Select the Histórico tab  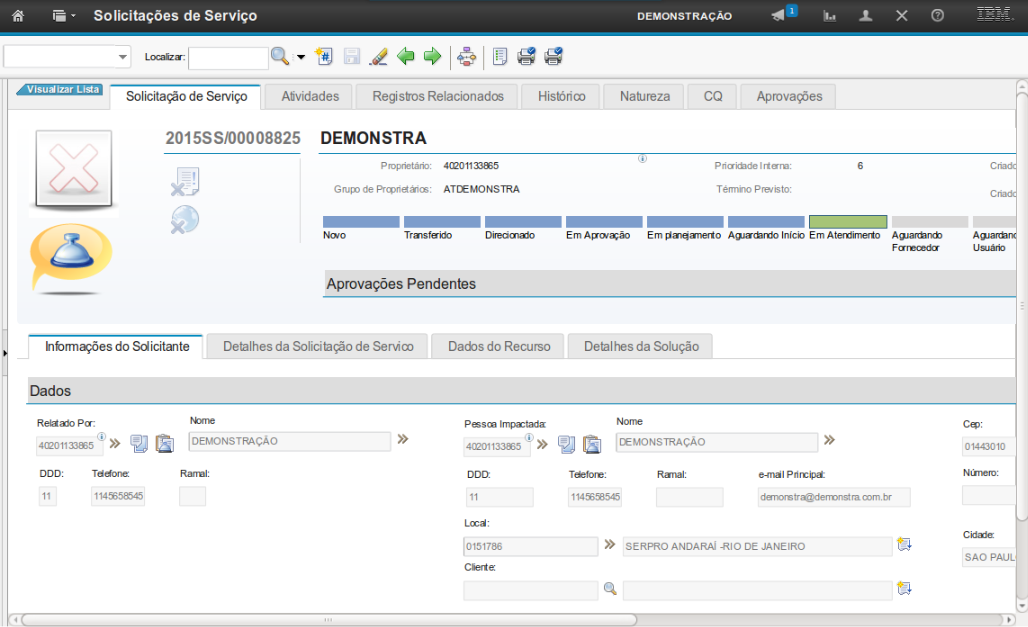coord(561,96)
